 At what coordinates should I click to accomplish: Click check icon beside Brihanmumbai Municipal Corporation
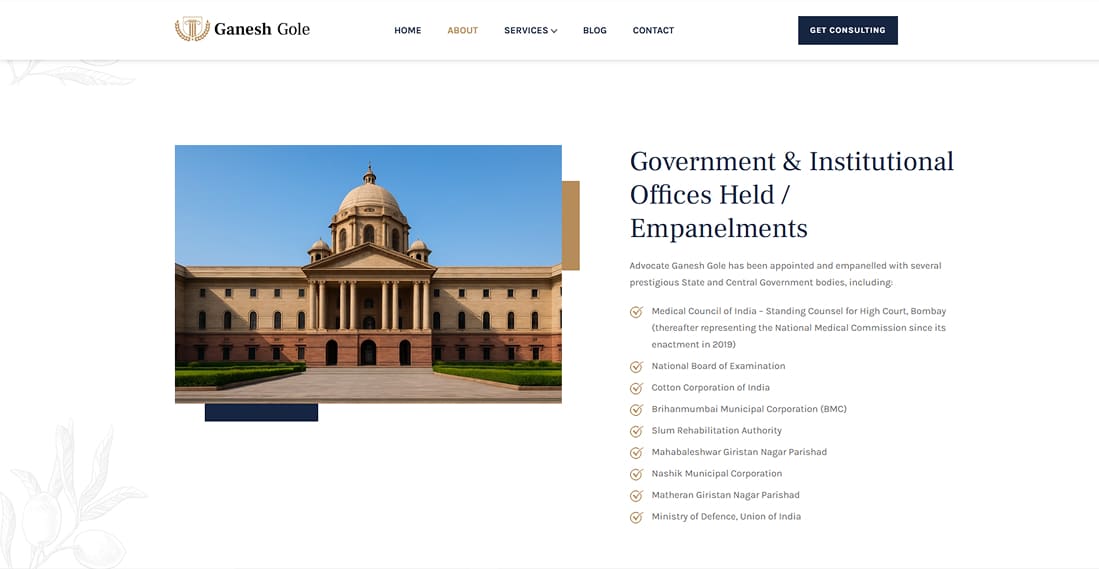(x=636, y=410)
